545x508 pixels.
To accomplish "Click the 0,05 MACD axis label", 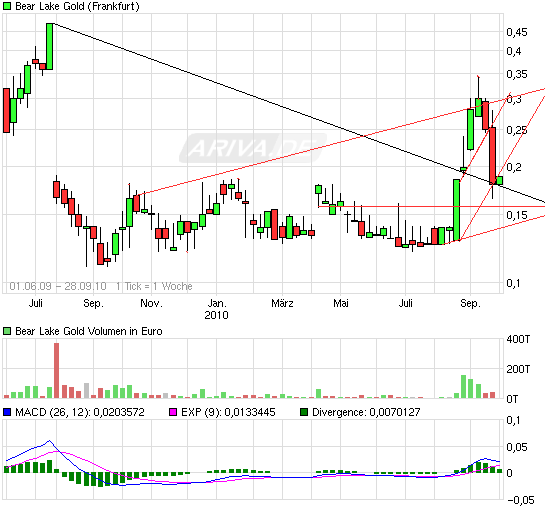I will 517,447.
